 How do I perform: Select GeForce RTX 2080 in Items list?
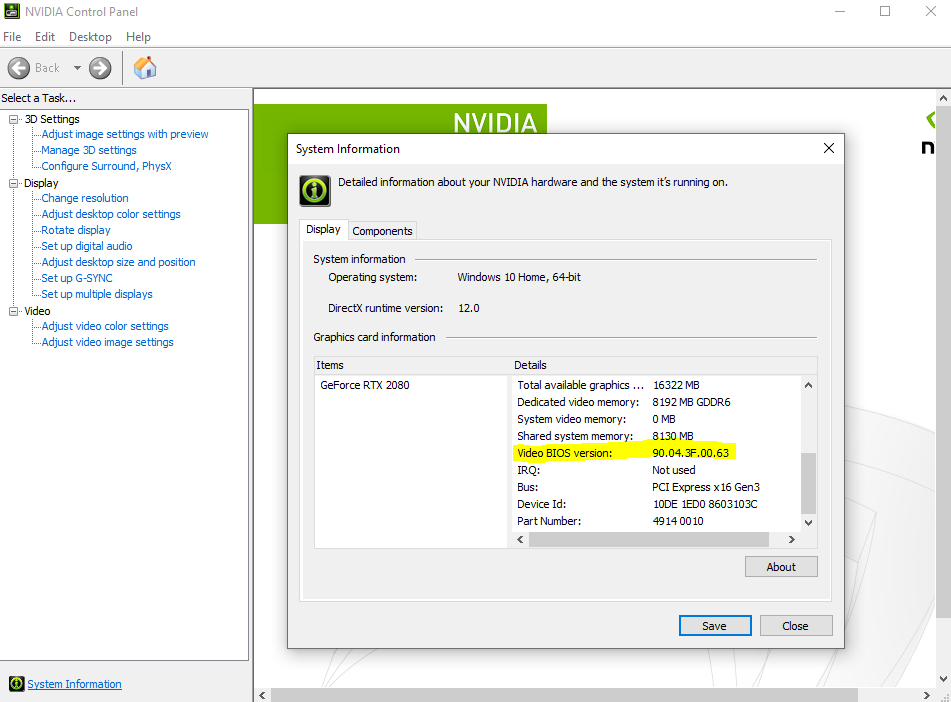coord(365,385)
